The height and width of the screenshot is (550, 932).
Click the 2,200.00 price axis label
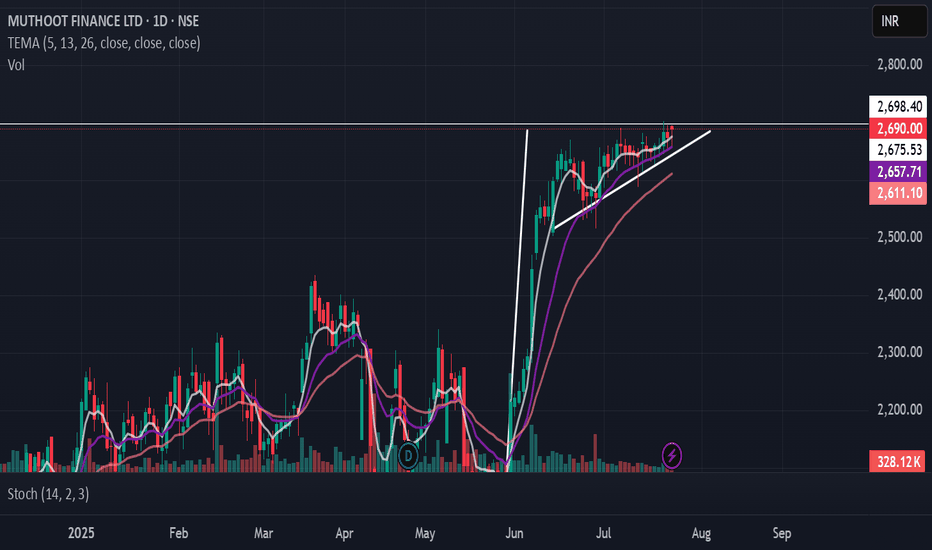[x=900, y=410]
